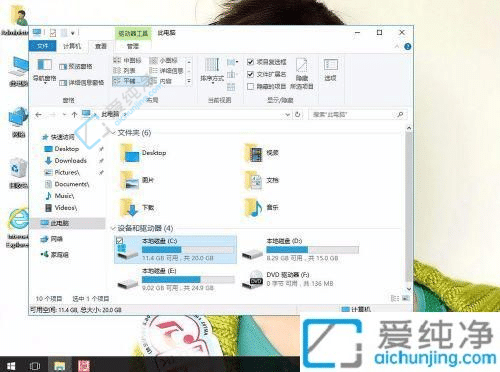Select the Desktop folder in file list
This screenshot has height=372, width=500.
(x=143, y=153)
